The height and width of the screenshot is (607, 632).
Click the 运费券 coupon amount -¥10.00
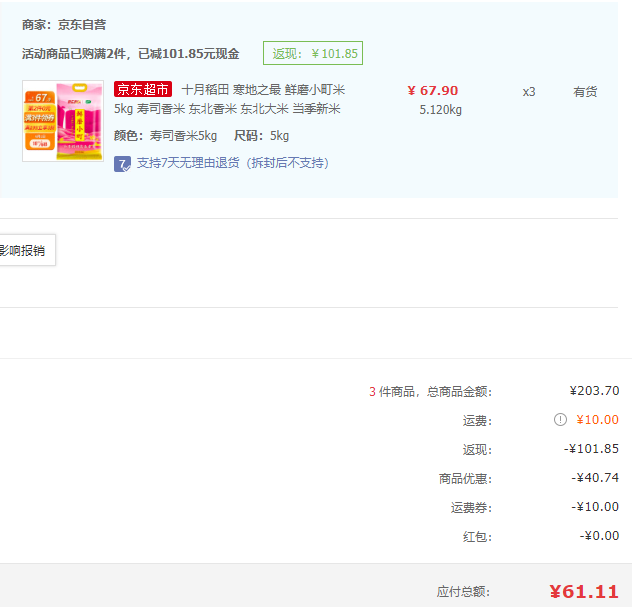click(x=595, y=507)
